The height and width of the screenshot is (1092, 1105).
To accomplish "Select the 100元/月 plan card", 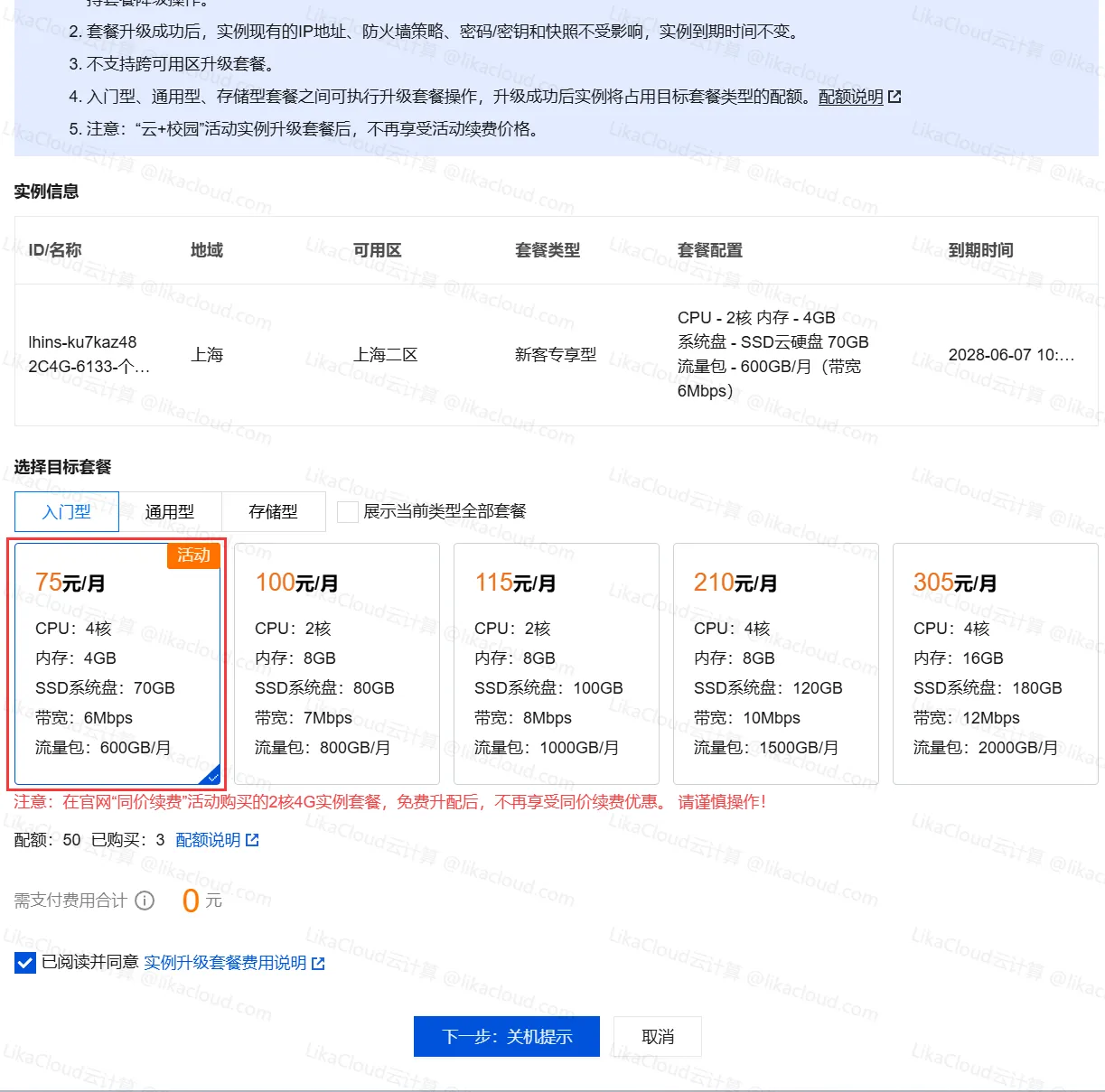I will tap(336, 664).
